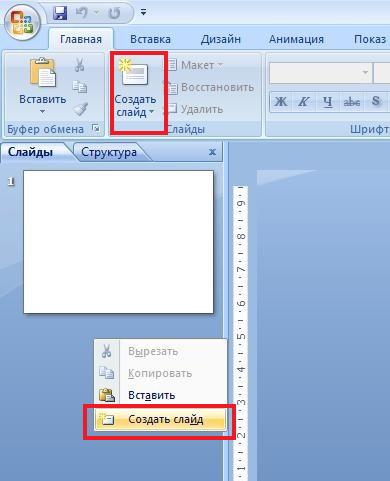Undo the last action

pos(81,13)
